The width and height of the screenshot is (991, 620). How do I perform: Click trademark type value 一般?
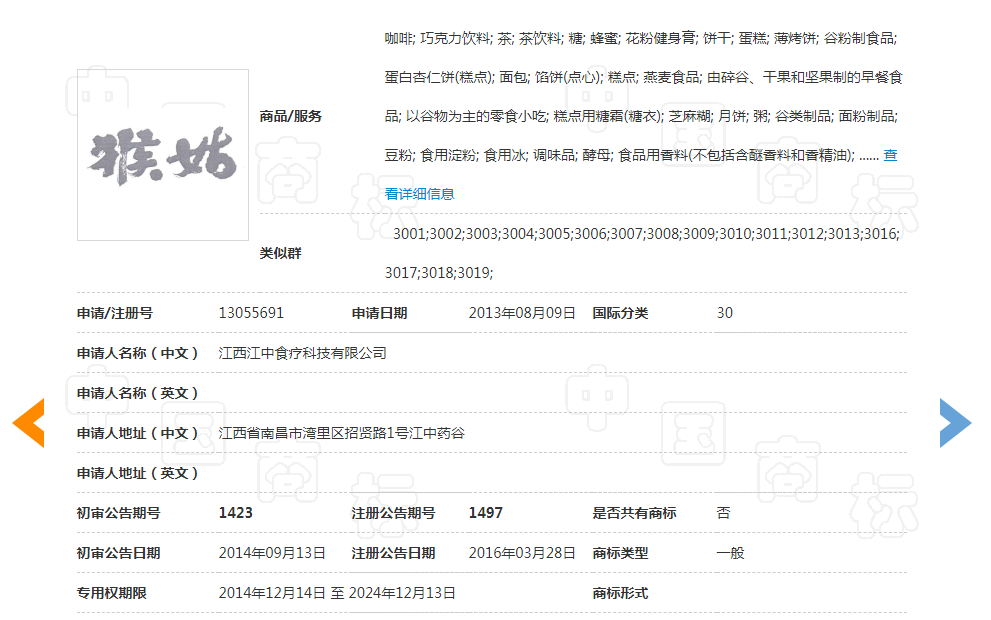click(730, 553)
